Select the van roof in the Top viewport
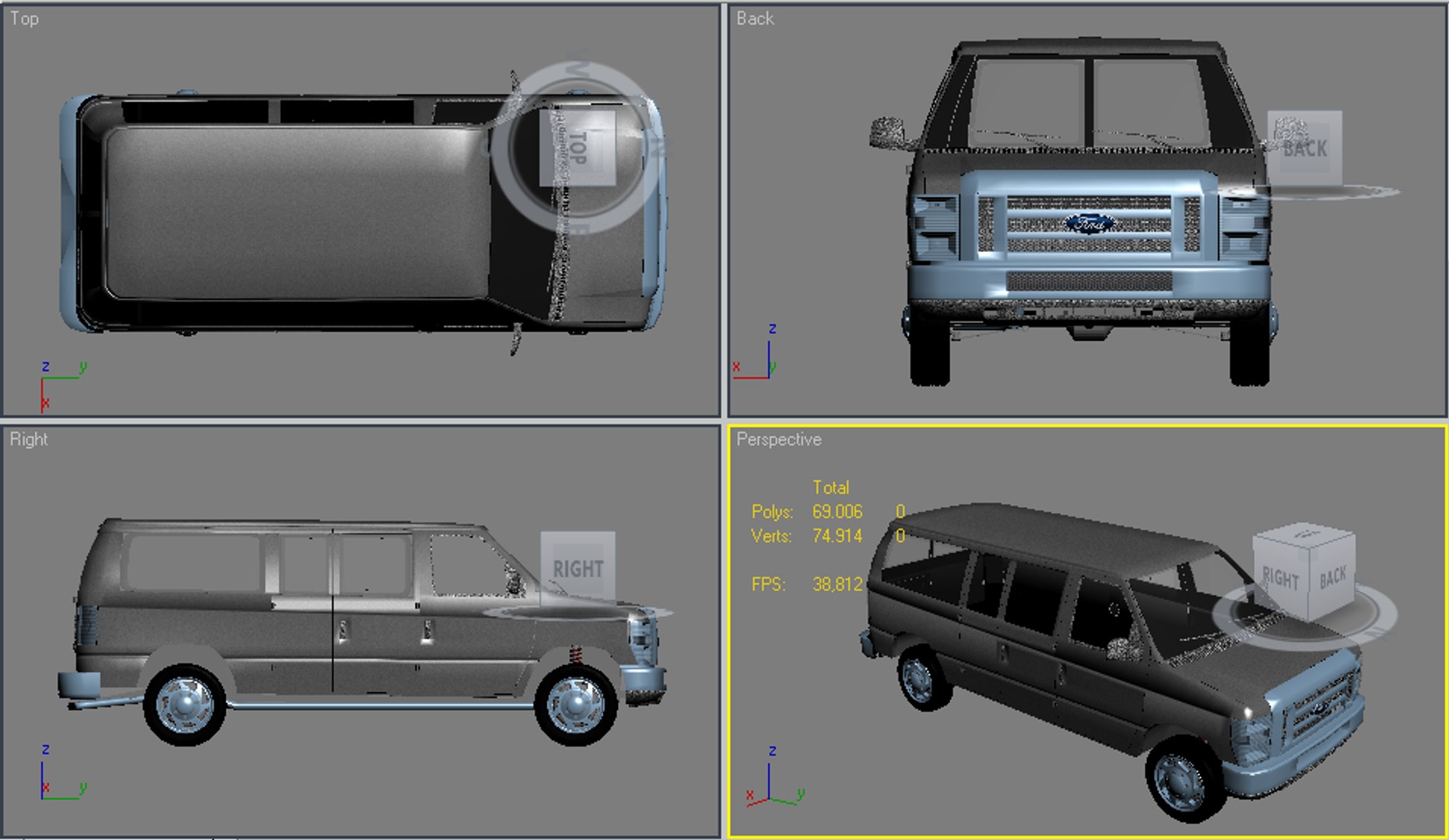The width and height of the screenshot is (1449, 840). point(296,212)
